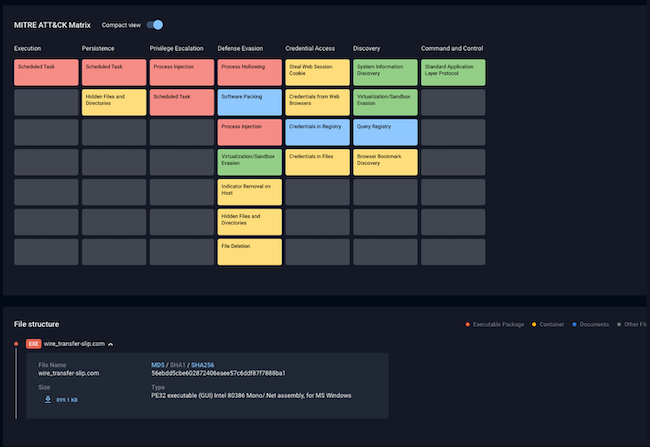The height and width of the screenshot is (447, 650).
Task: Click the MITRE ATT&CK Matrix title
Action: [x=52, y=25]
